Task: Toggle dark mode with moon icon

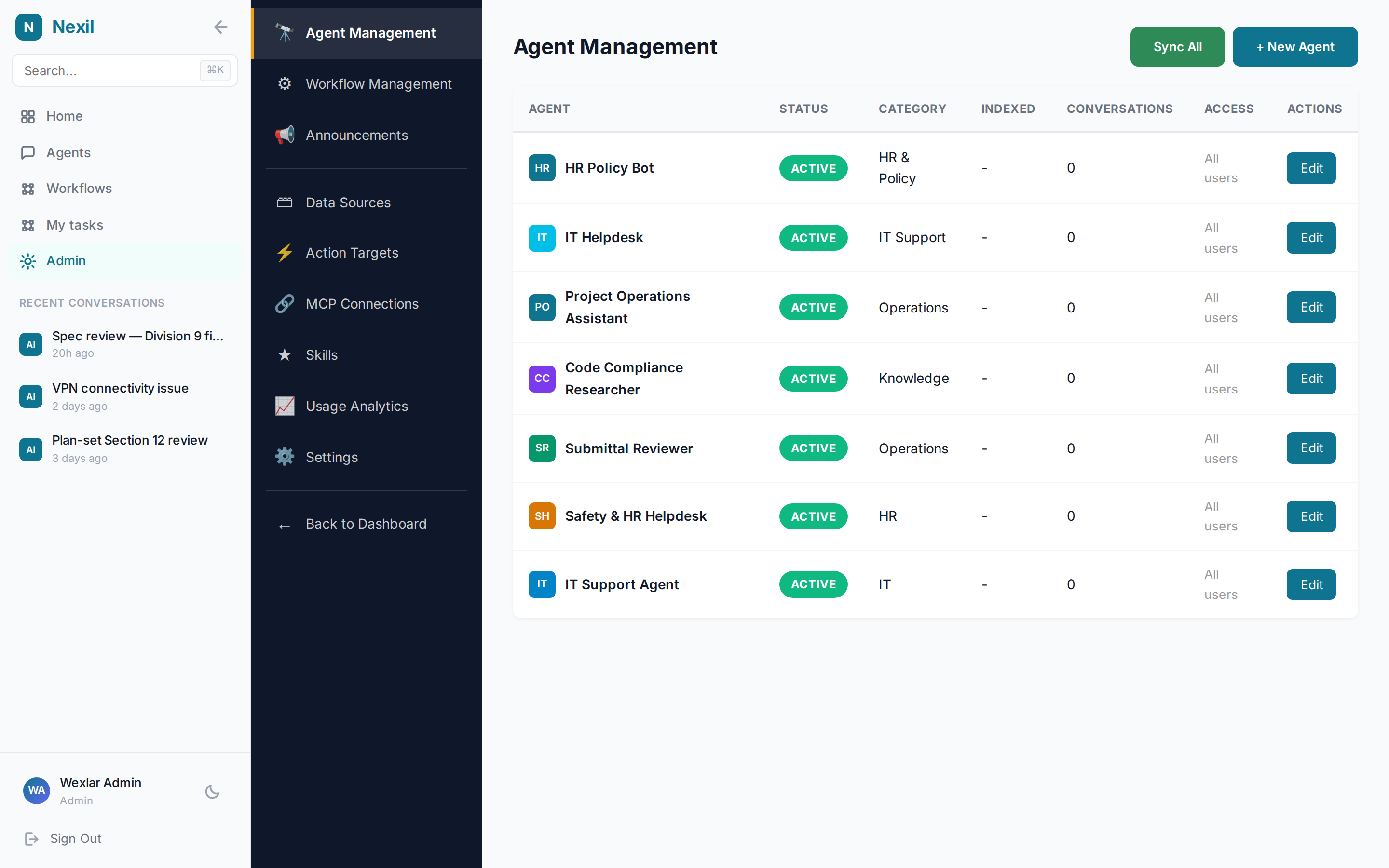Action: point(212,791)
